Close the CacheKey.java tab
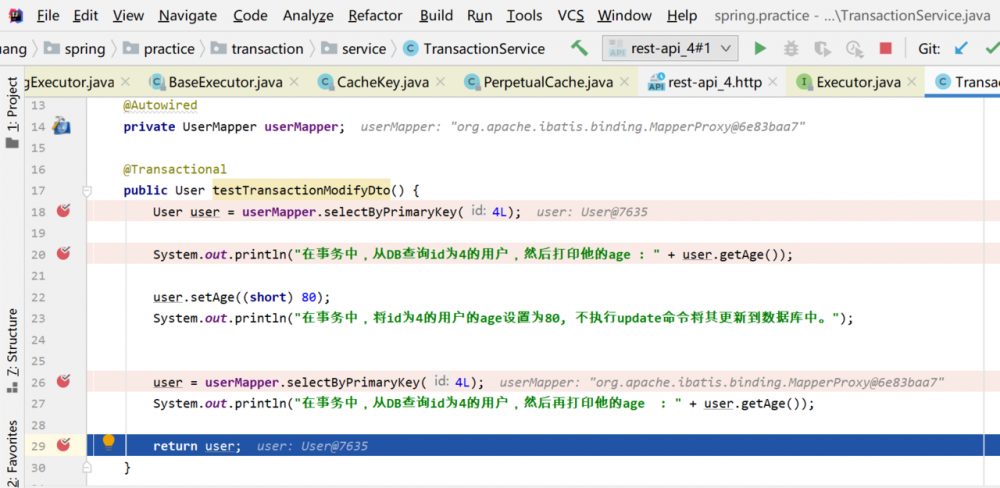Viewport: 1000px width, 488px height. pos(441,82)
